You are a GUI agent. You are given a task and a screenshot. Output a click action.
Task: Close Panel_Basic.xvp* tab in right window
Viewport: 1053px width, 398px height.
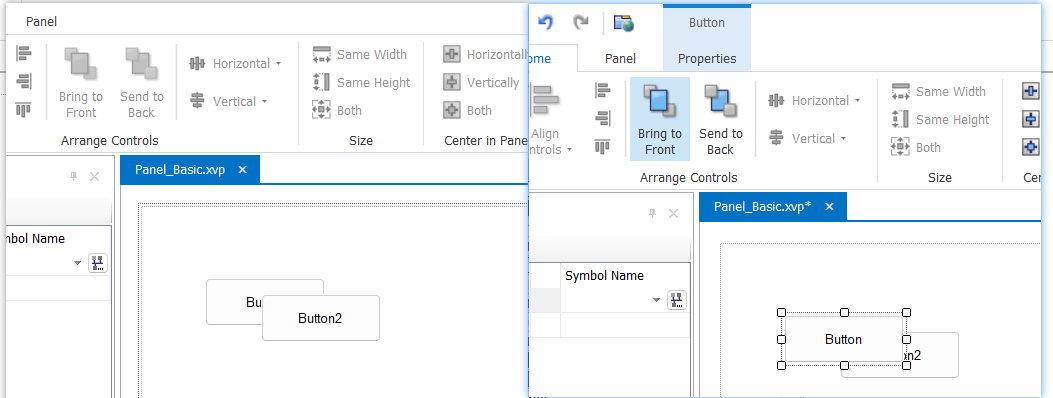[829, 207]
